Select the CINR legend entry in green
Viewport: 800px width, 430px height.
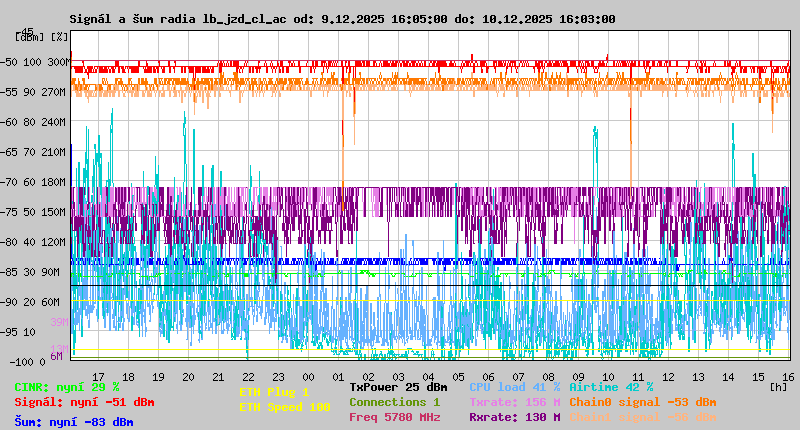click(x=66, y=387)
